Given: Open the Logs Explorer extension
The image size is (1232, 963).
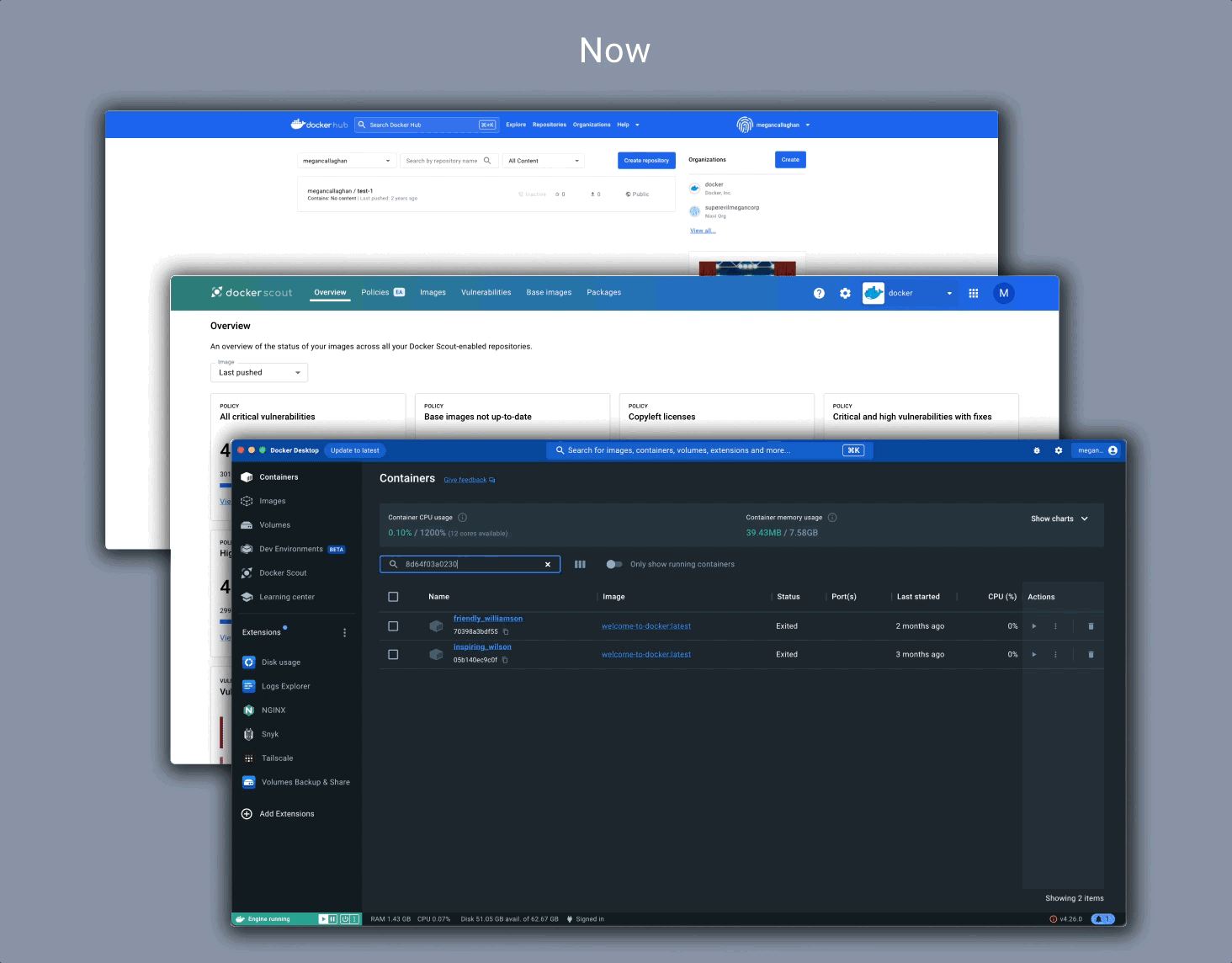Looking at the screenshot, I should [286, 686].
